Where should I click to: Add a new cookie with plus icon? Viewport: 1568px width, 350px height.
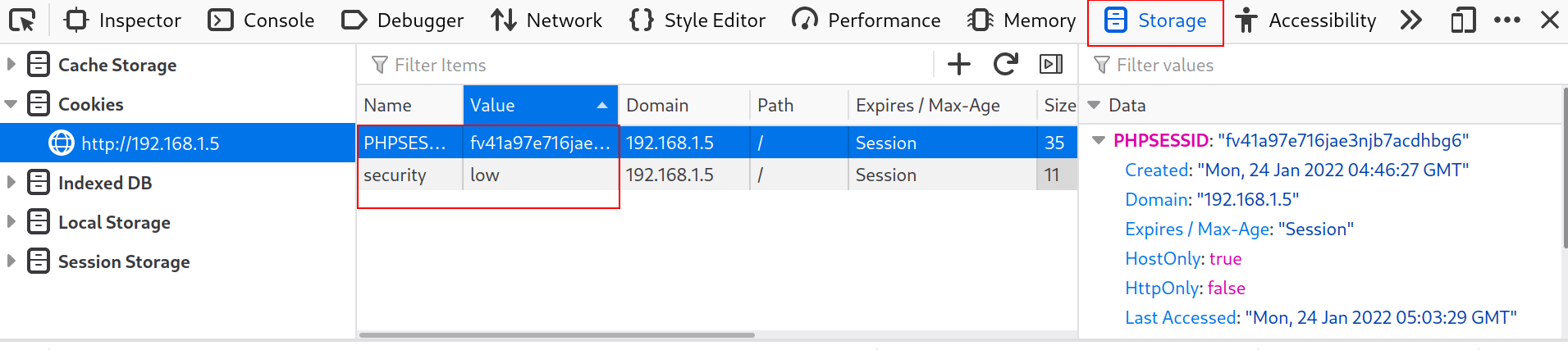click(x=958, y=64)
